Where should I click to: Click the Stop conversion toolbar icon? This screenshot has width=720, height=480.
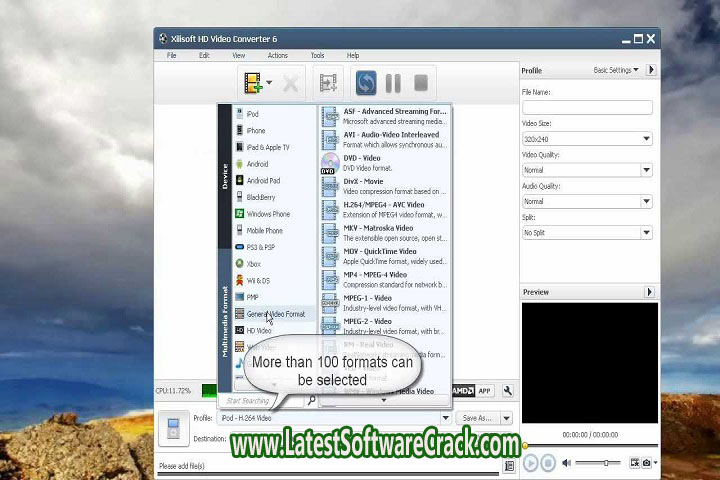click(421, 83)
